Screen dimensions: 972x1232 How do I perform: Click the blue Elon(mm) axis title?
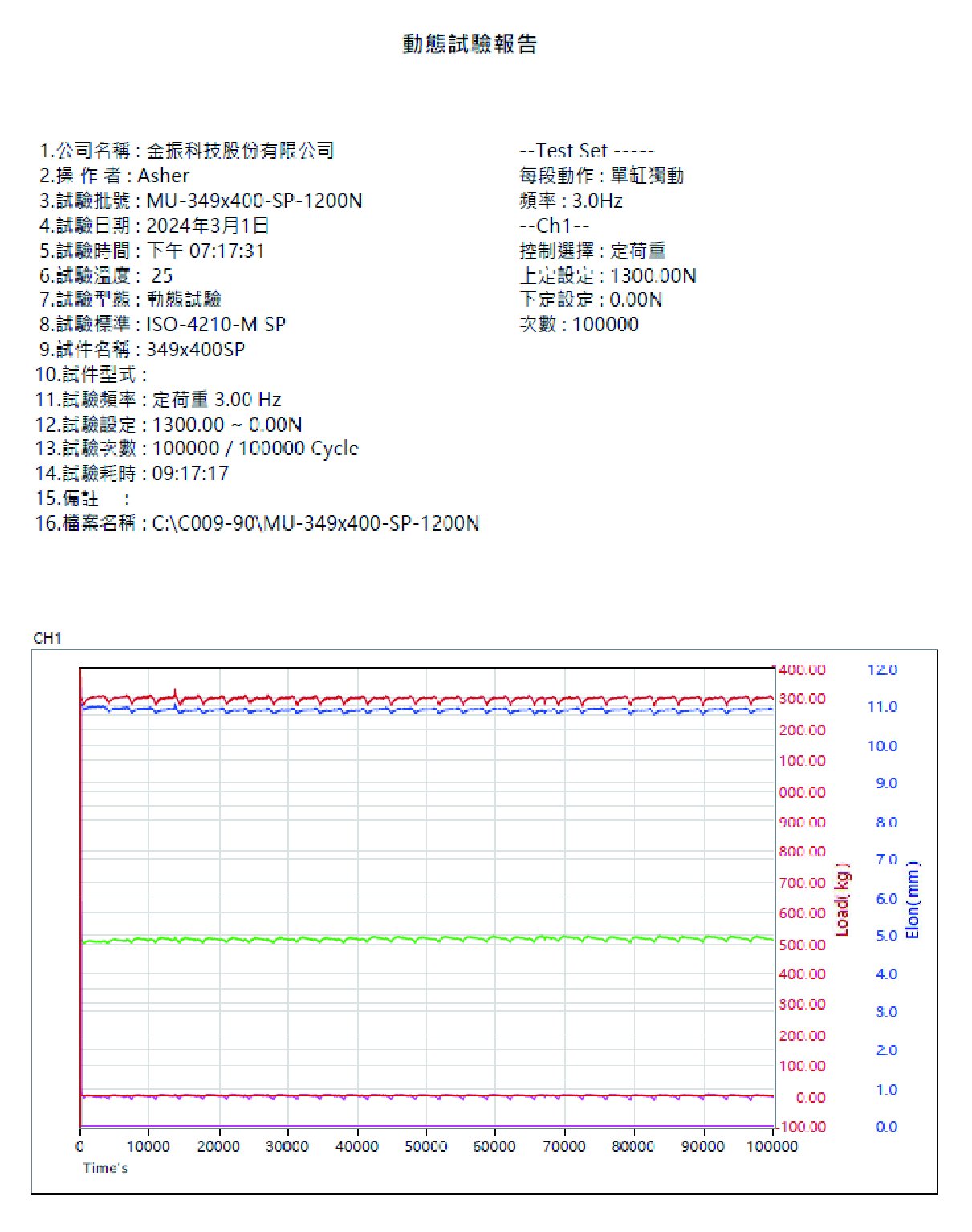pyautogui.click(x=913, y=899)
